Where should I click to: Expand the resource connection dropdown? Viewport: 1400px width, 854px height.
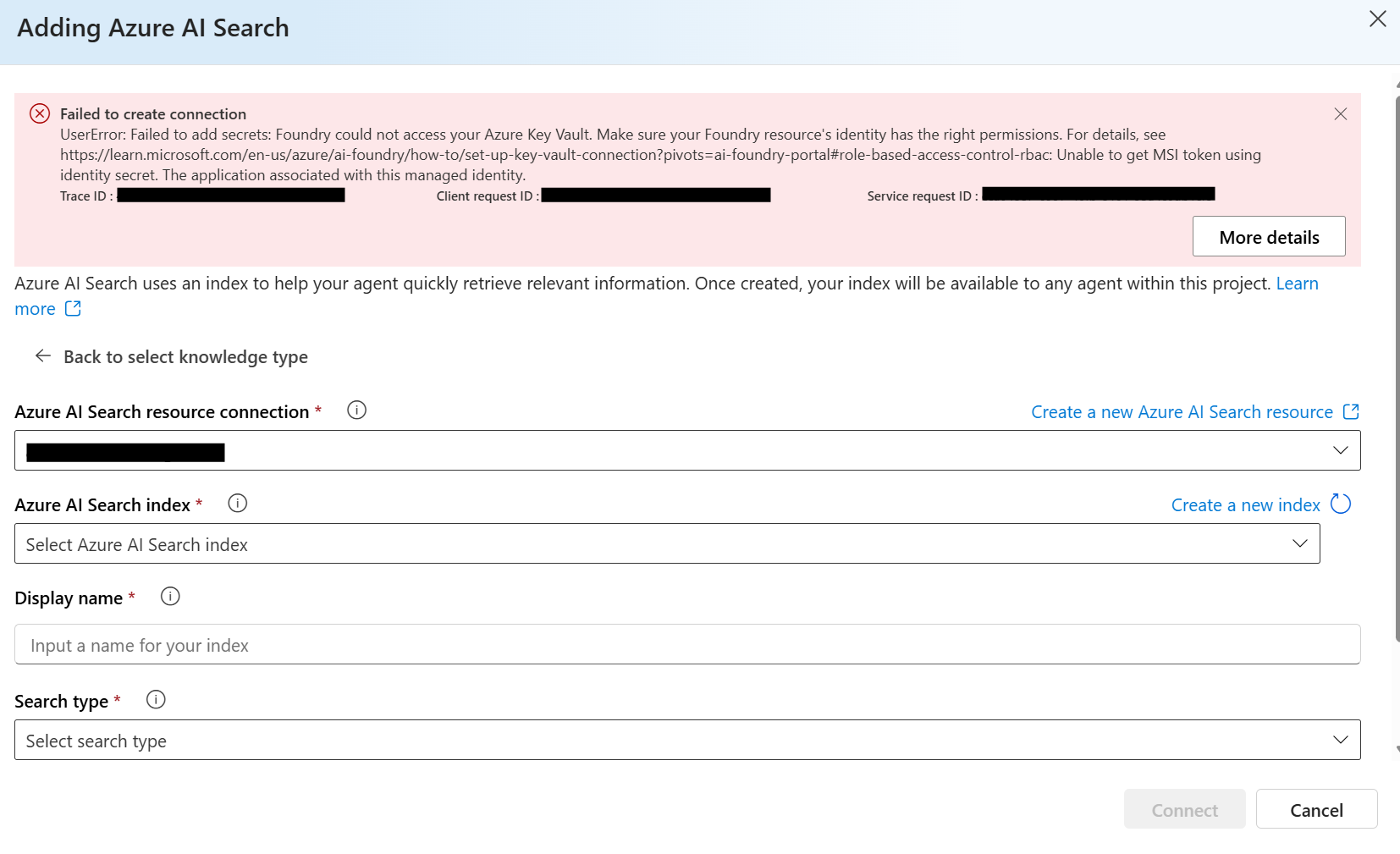(x=687, y=450)
